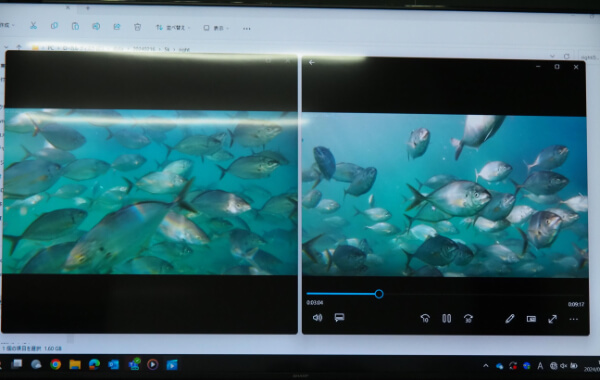
Task: Click the left window's fish video
Action: pyautogui.click(x=150, y=192)
